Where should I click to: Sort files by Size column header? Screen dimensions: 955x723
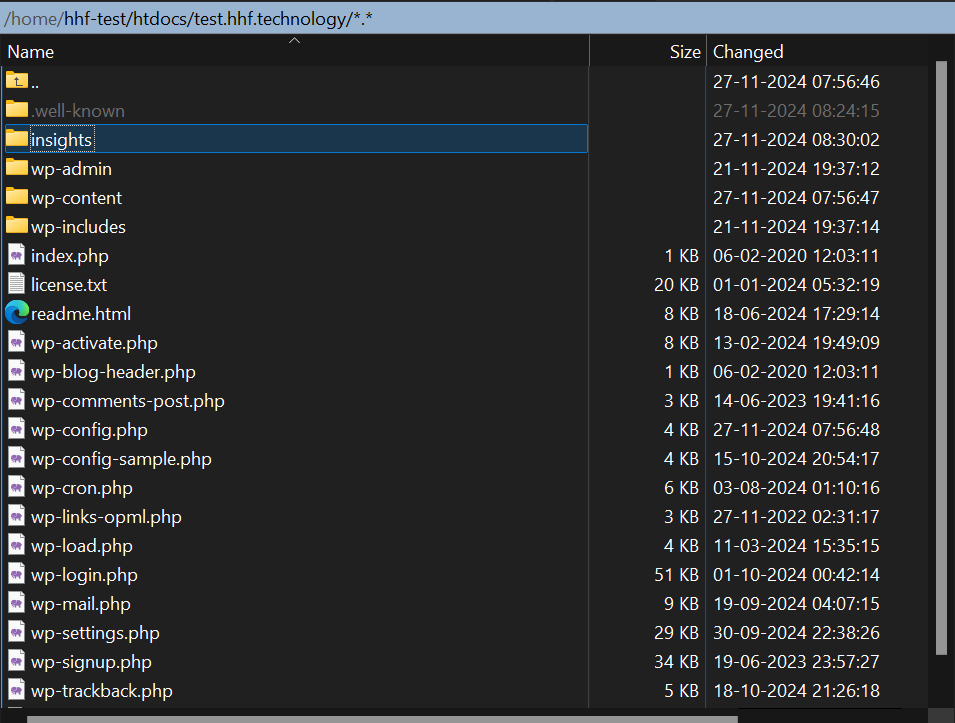point(684,52)
